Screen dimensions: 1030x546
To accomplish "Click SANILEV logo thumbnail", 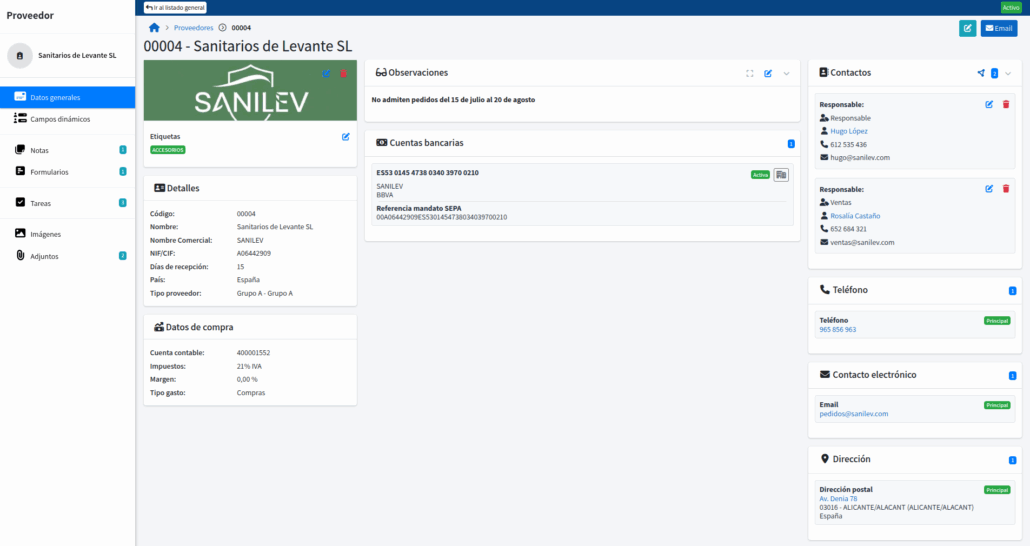I will pos(250,91).
